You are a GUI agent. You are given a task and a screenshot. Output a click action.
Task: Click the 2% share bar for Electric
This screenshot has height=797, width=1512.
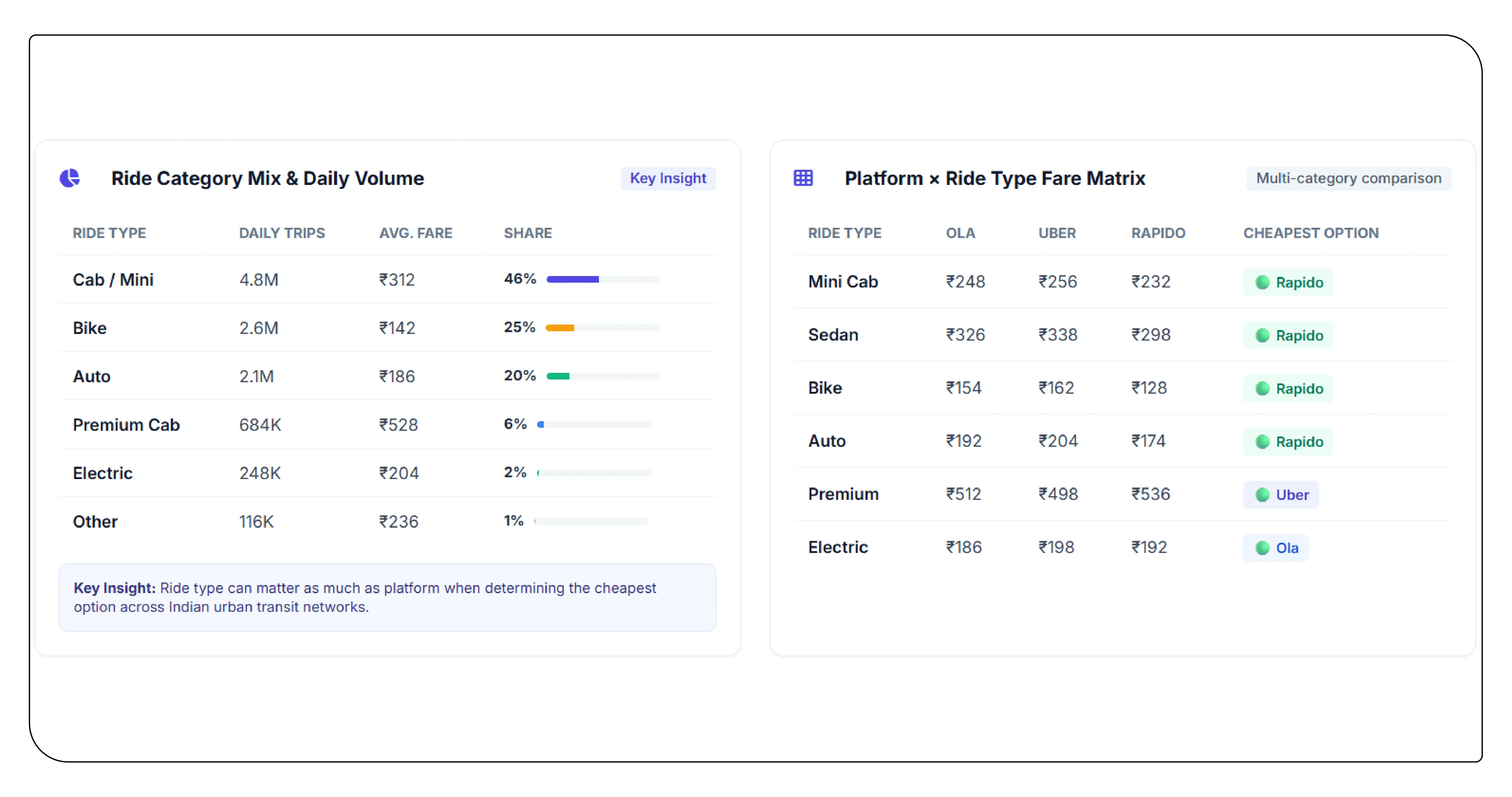(x=594, y=473)
